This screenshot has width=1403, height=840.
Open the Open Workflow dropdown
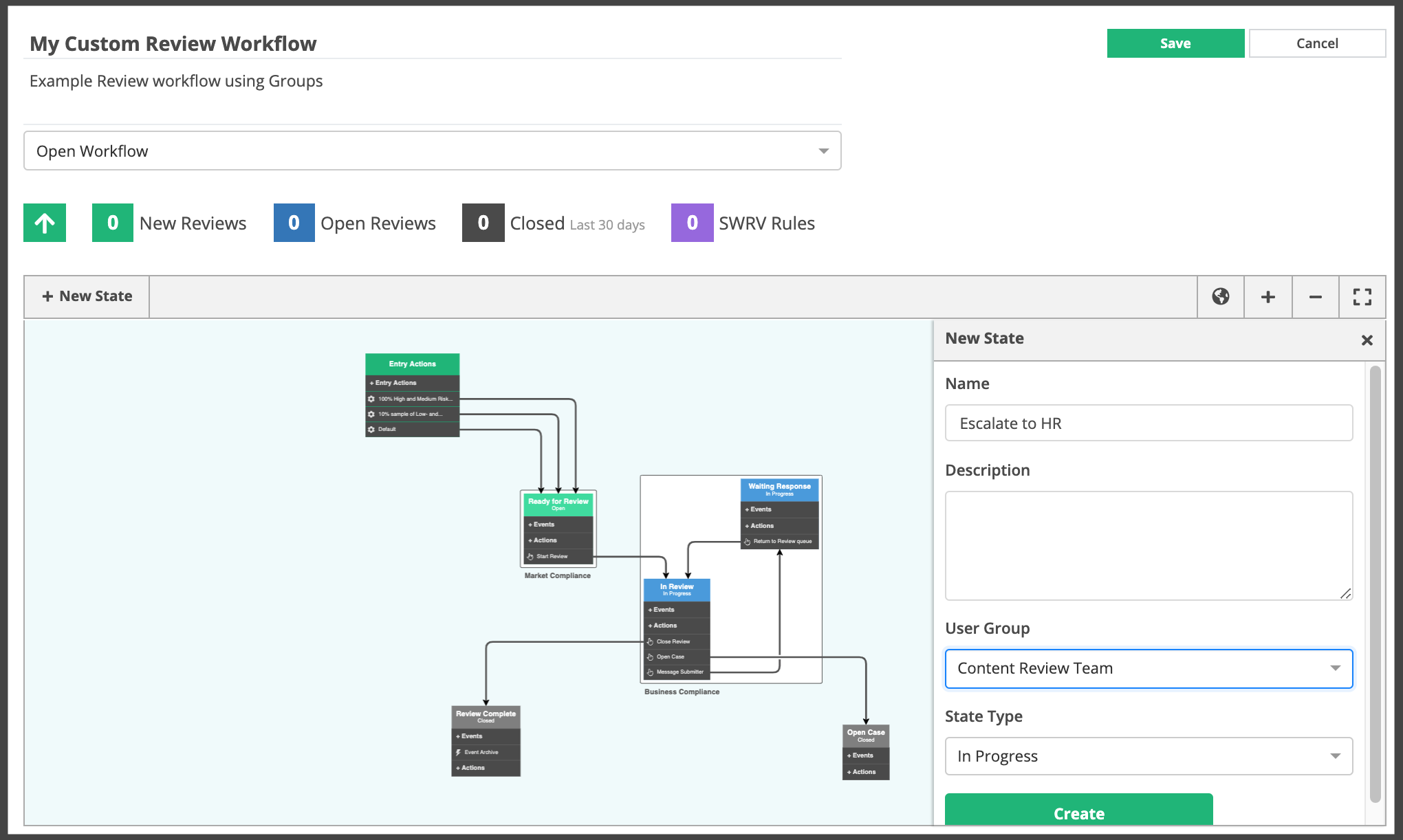(433, 151)
